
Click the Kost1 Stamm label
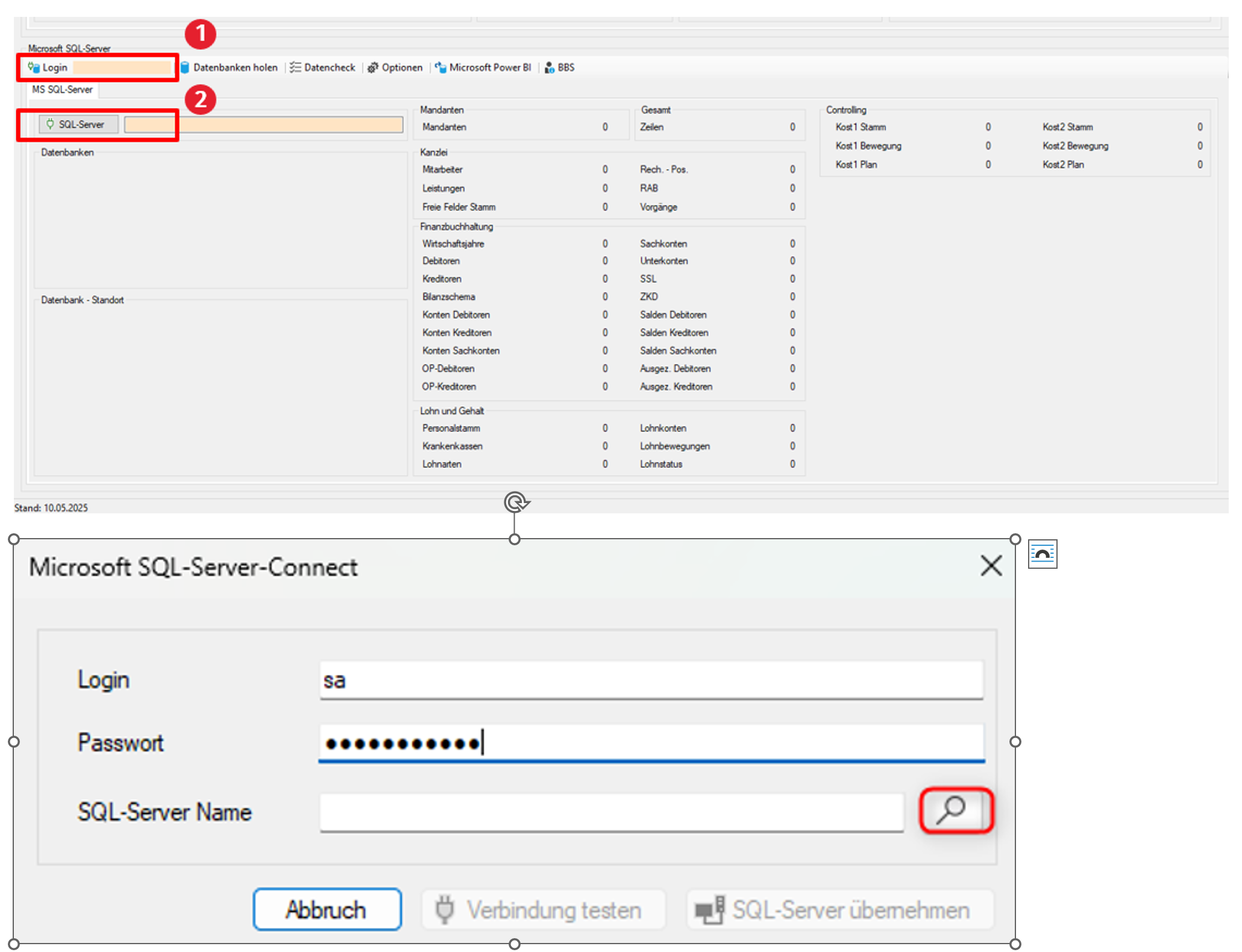(x=861, y=127)
